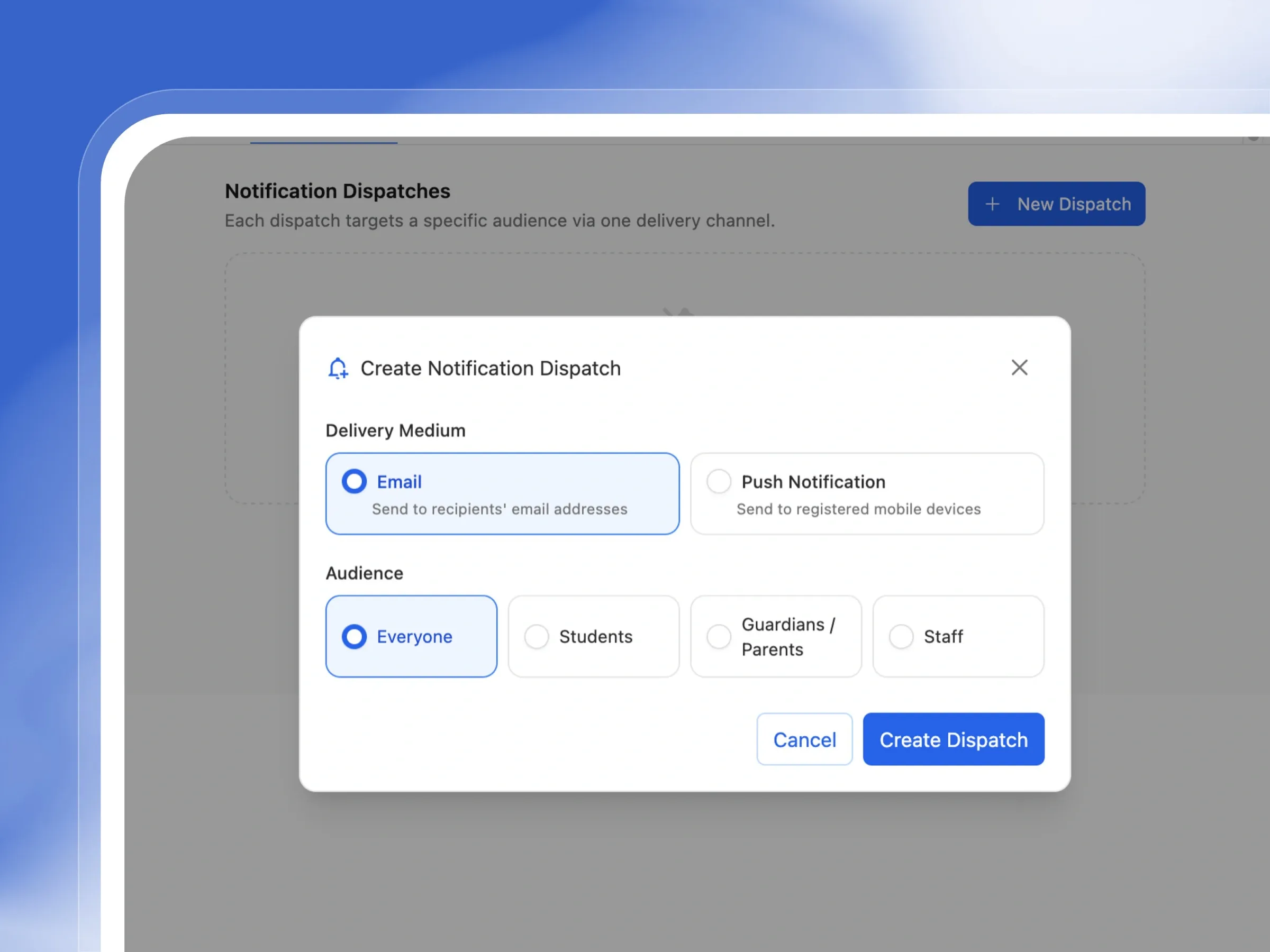This screenshot has height=952, width=1270.
Task: Click the bell icon in dialog title
Action: tap(338, 368)
